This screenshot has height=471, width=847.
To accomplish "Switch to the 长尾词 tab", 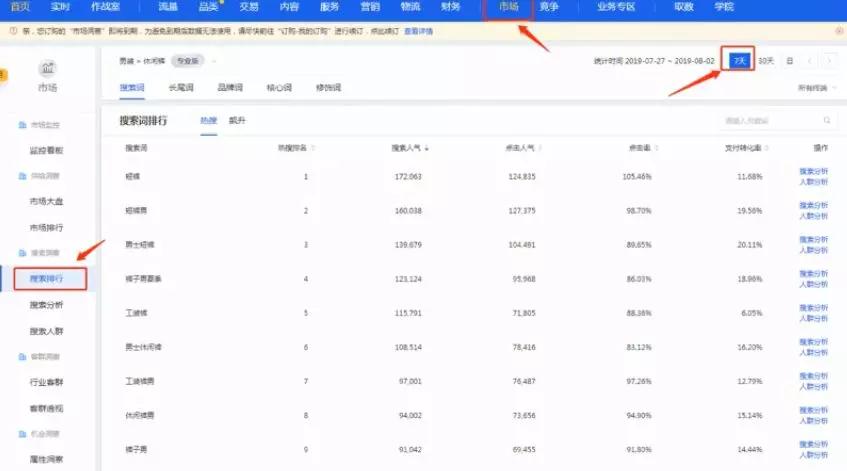I will (181, 88).
